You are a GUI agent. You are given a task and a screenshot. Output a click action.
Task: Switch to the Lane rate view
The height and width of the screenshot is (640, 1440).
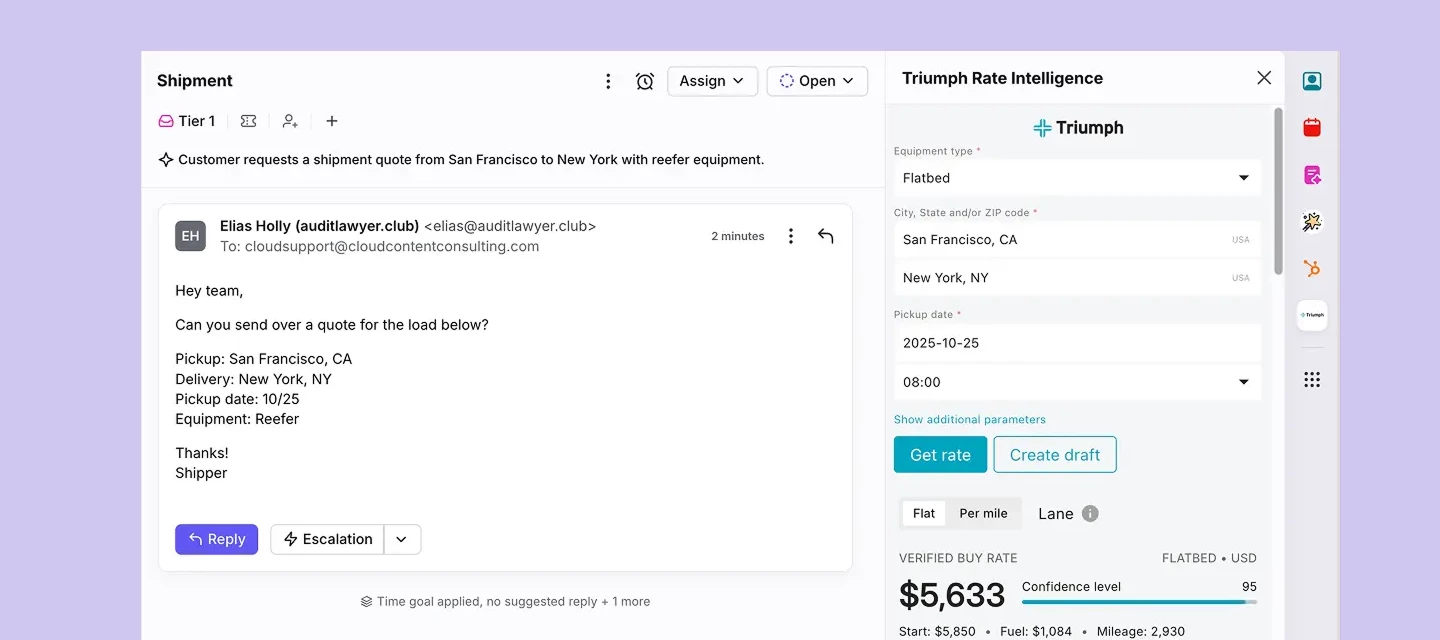[x=1054, y=513]
